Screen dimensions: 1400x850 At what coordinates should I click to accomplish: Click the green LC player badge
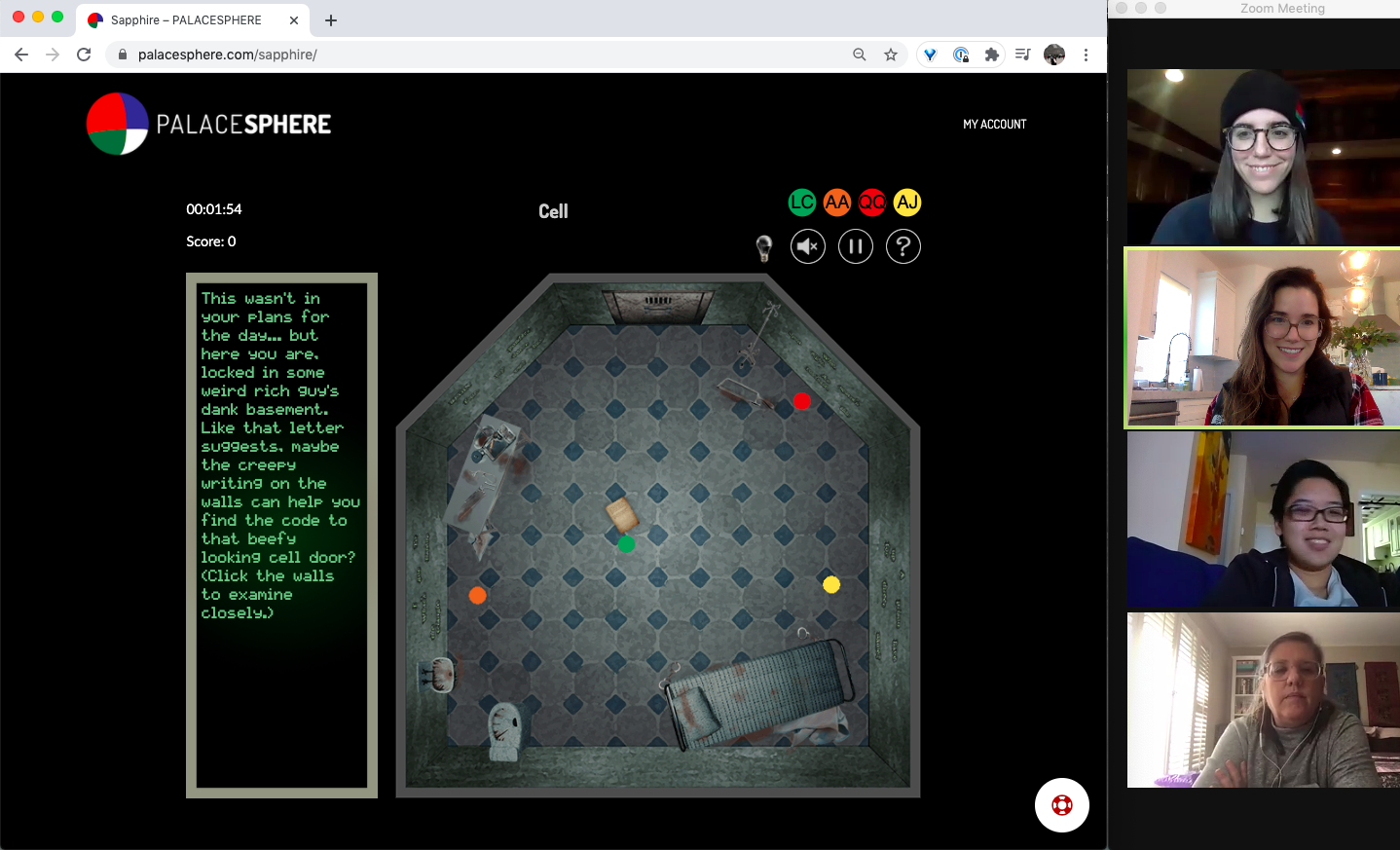802,203
